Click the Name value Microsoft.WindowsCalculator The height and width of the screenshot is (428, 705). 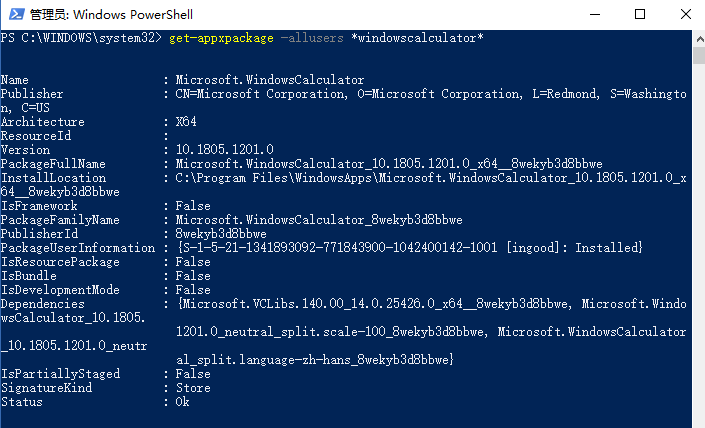269,79
